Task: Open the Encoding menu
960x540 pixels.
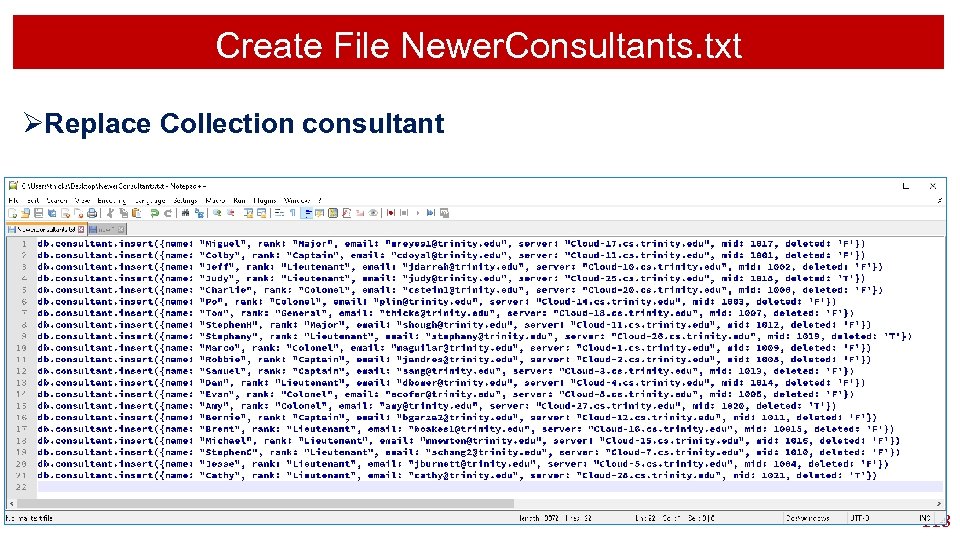Action: pyautogui.click(x=111, y=200)
